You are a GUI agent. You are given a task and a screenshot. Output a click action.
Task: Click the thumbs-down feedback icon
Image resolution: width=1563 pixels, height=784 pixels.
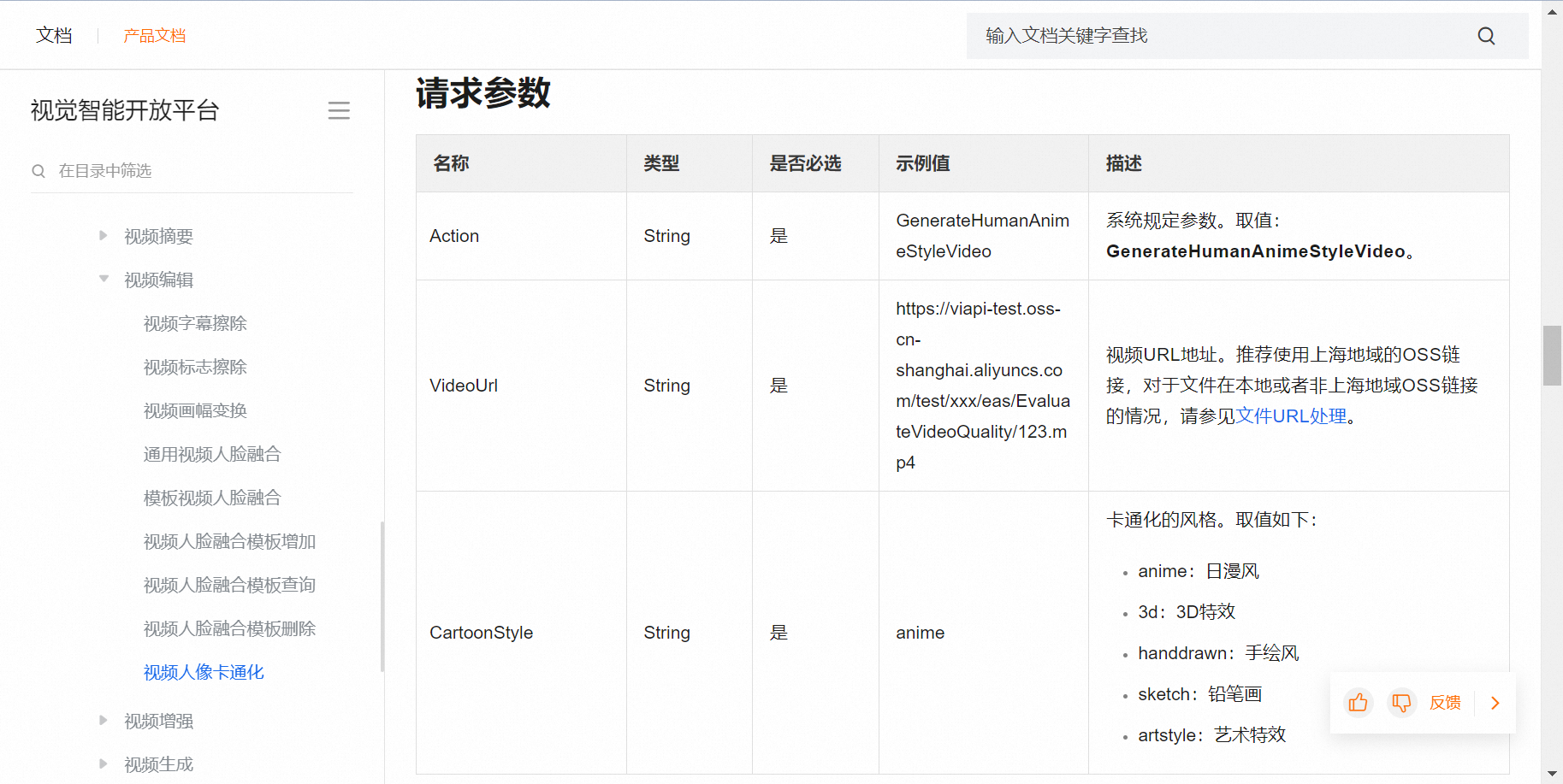point(1401,703)
